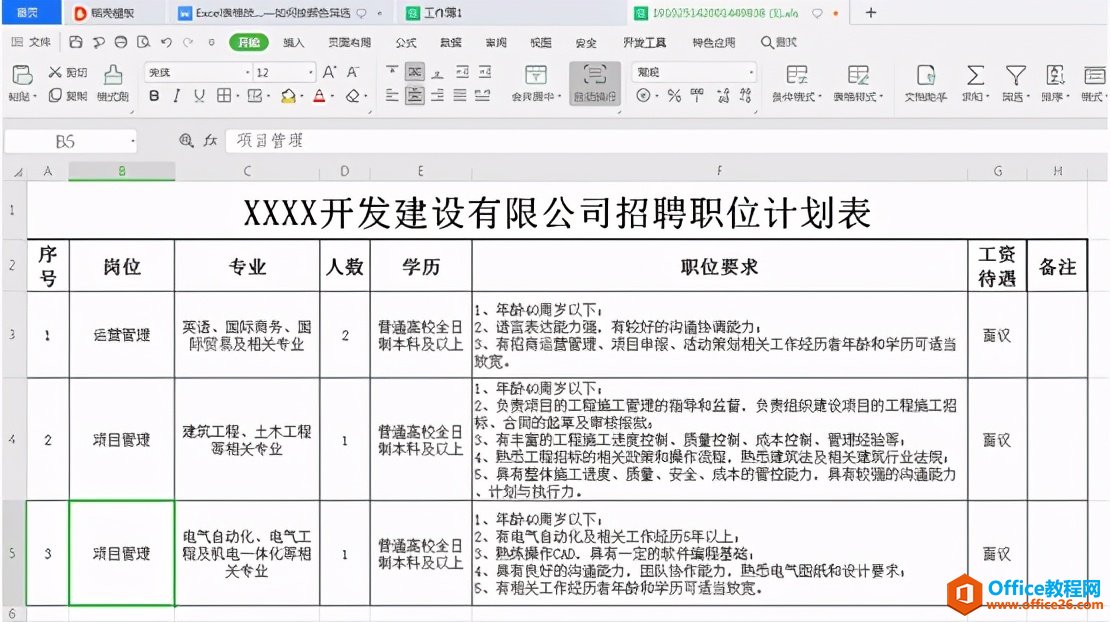Click the Name Box showing B5

(x=65, y=142)
